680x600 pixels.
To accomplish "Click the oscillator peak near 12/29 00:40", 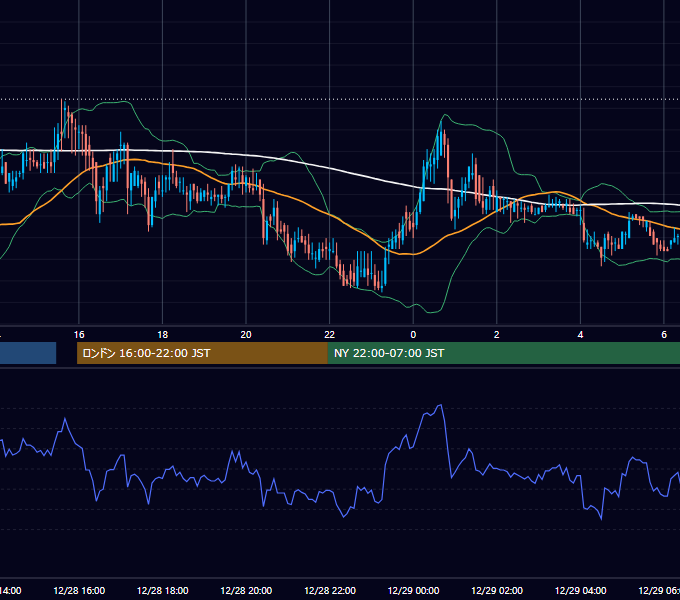I will pyautogui.click(x=440, y=406).
